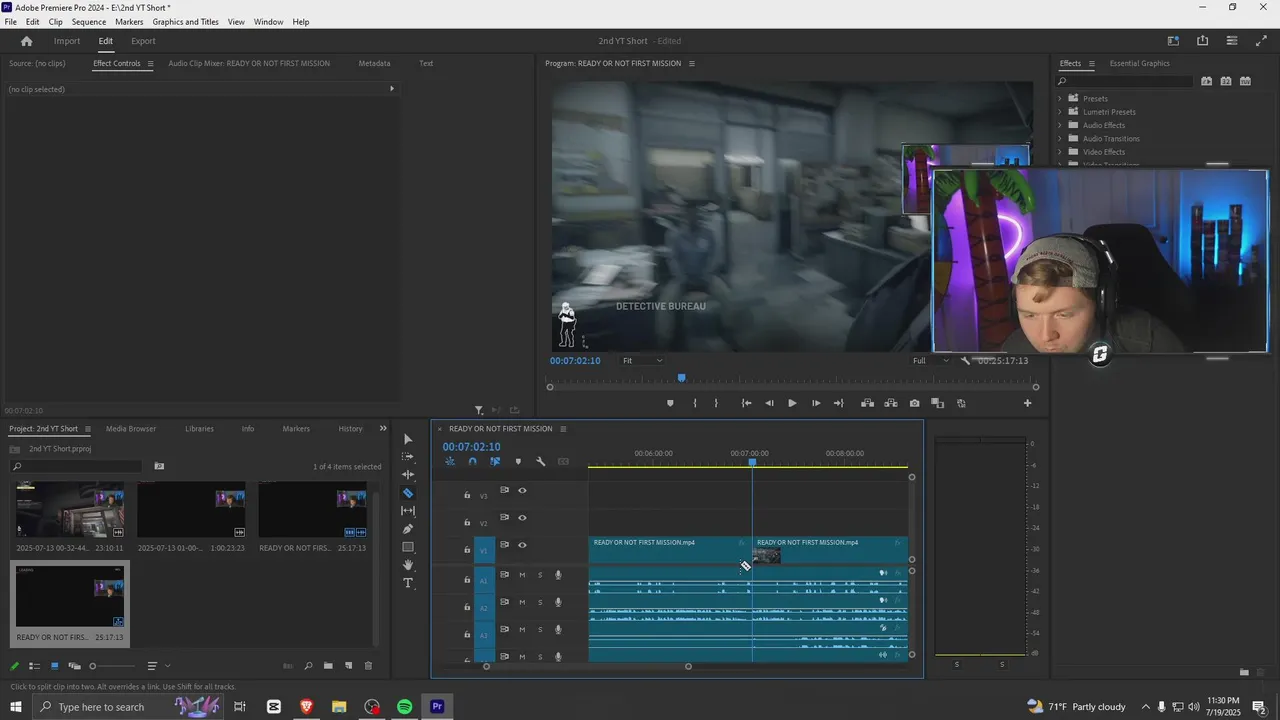The width and height of the screenshot is (1280, 720).
Task: Switch Project panel to Freeform view
Action: click(74, 666)
